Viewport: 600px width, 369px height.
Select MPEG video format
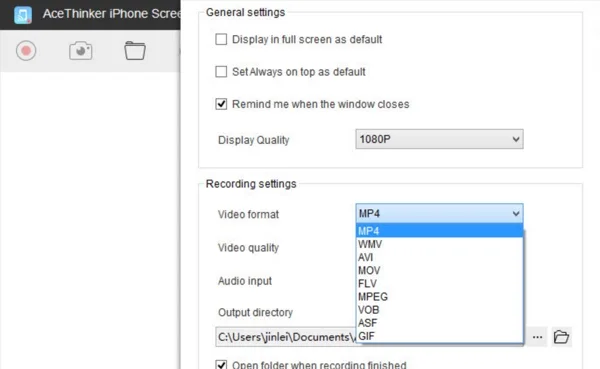point(439,297)
